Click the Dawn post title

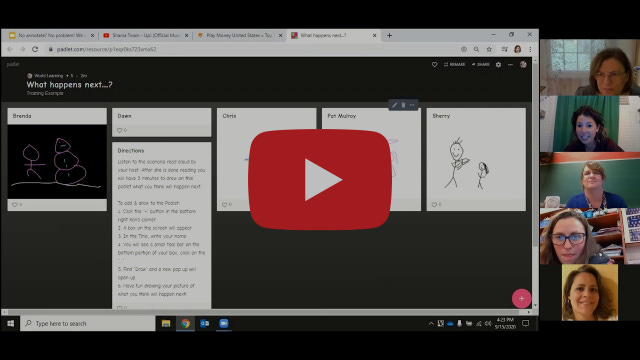(124, 116)
